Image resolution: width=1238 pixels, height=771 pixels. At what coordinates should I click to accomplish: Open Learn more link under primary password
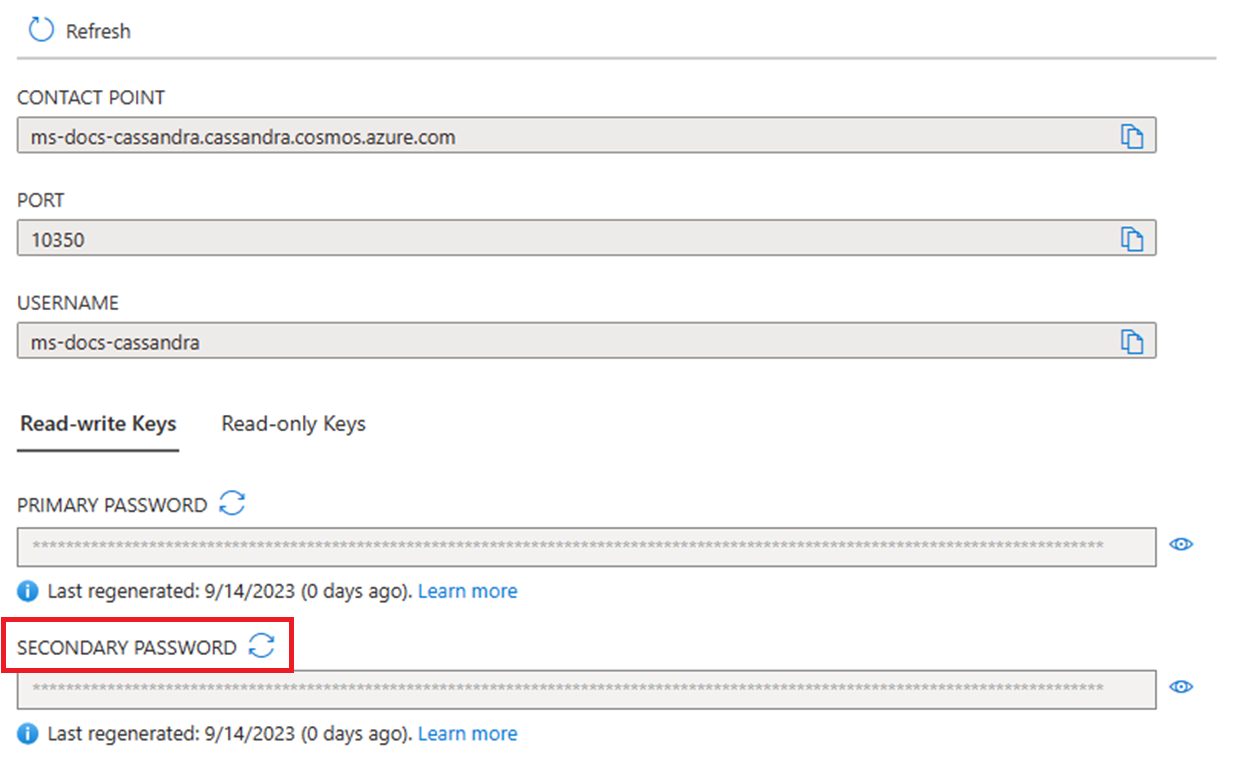(x=467, y=591)
